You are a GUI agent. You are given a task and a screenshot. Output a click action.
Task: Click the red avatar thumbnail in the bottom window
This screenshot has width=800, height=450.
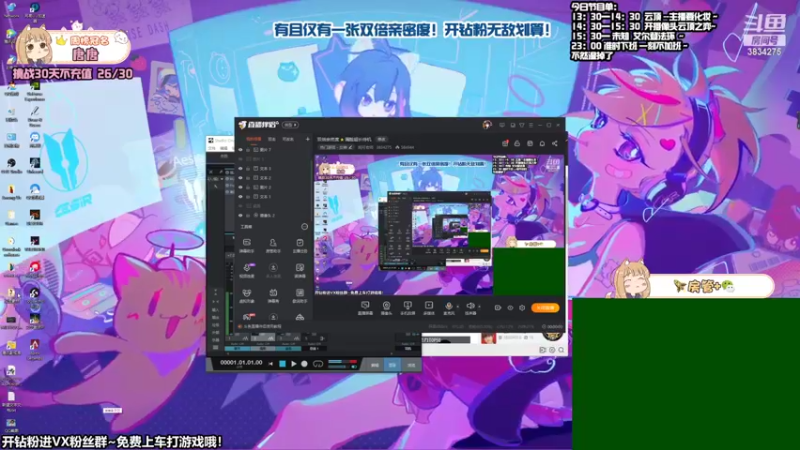tap(488, 338)
